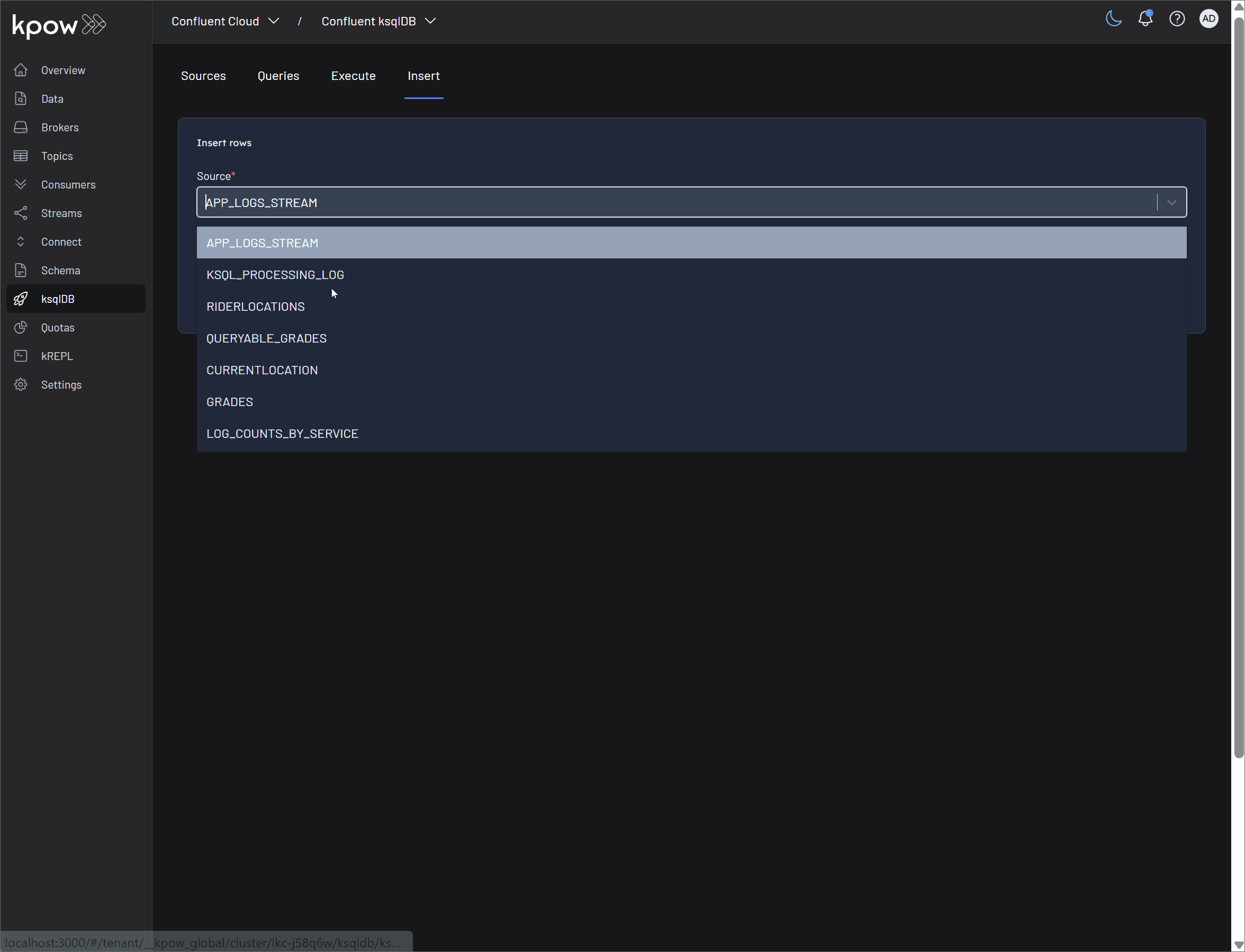
Task: Click the kREPL terminal icon
Action: click(x=21, y=356)
